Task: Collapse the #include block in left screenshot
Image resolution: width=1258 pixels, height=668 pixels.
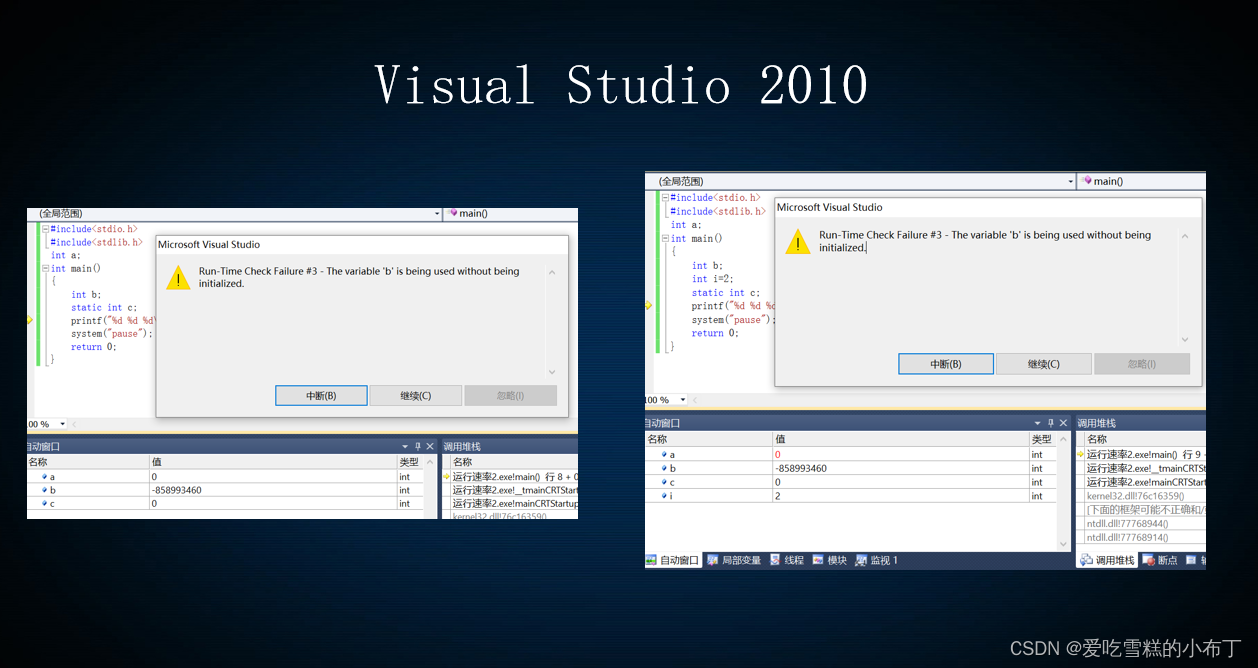Action: (x=45, y=229)
